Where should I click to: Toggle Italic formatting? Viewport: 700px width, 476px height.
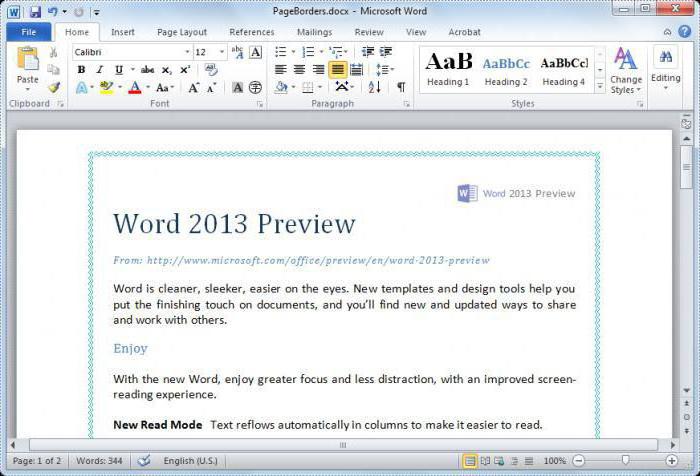tap(100, 70)
